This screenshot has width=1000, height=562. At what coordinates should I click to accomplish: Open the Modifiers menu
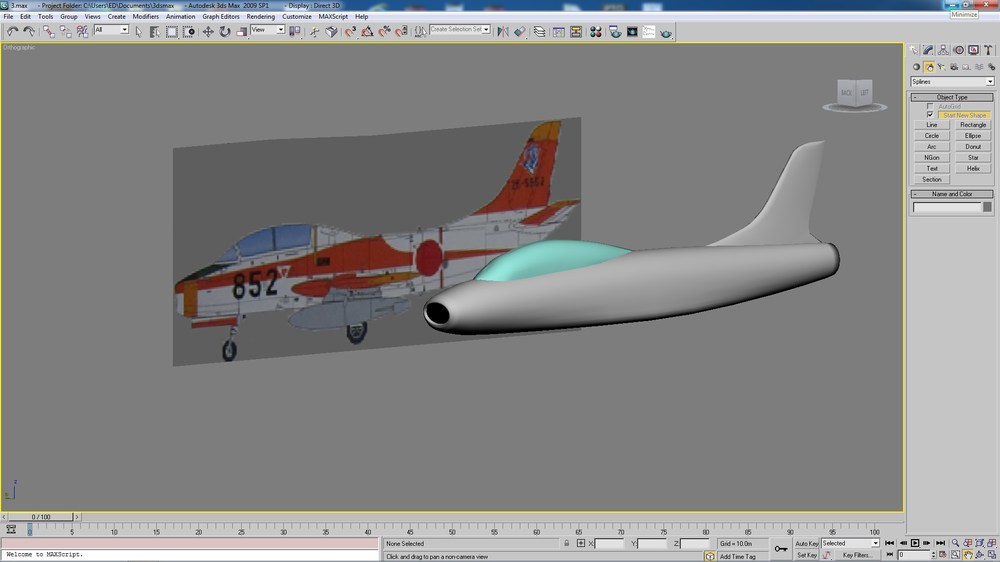pyautogui.click(x=145, y=17)
